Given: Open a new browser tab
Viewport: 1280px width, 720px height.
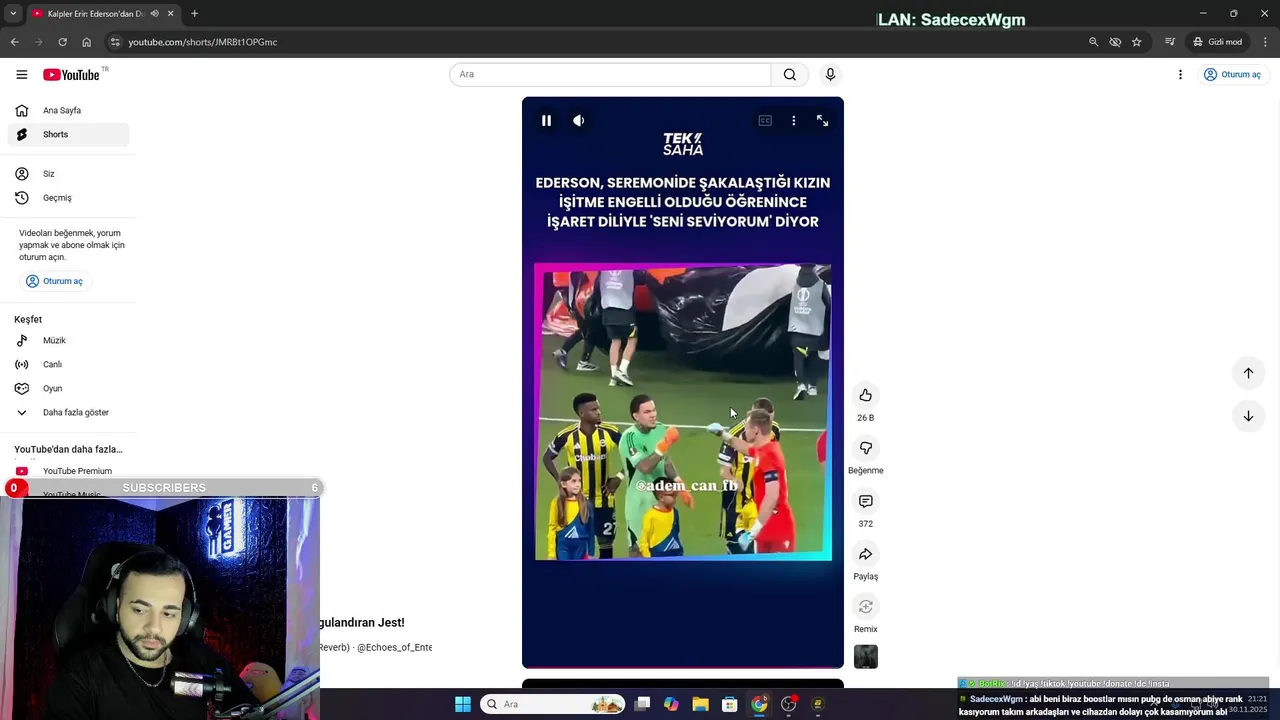Looking at the screenshot, I should pyautogui.click(x=194, y=13).
